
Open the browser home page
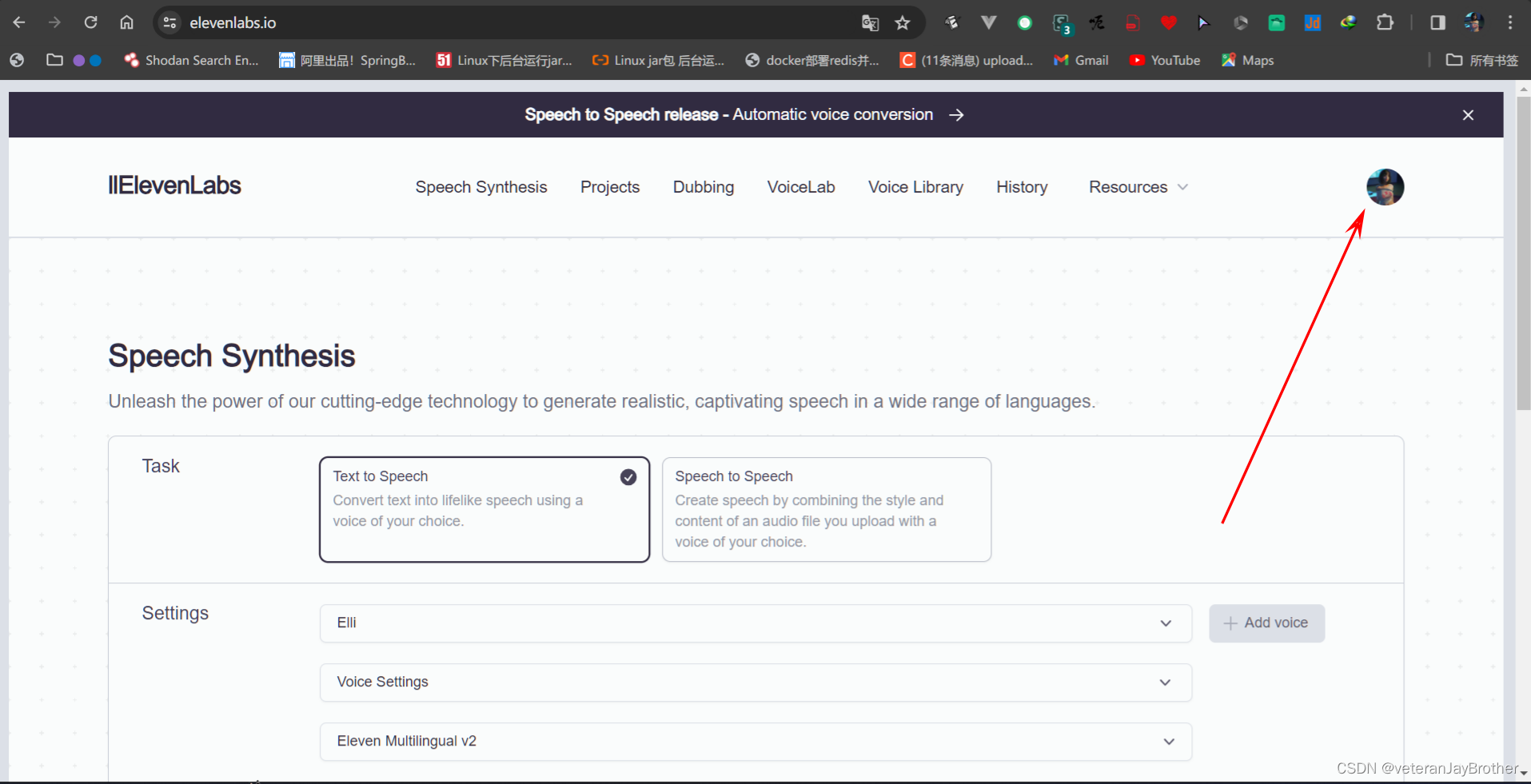click(x=126, y=22)
